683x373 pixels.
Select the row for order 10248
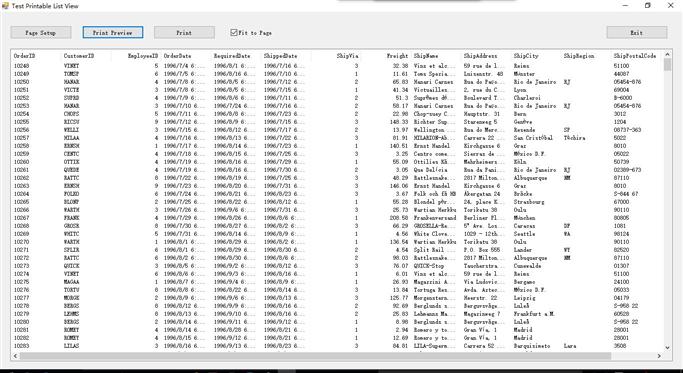(337, 66)
